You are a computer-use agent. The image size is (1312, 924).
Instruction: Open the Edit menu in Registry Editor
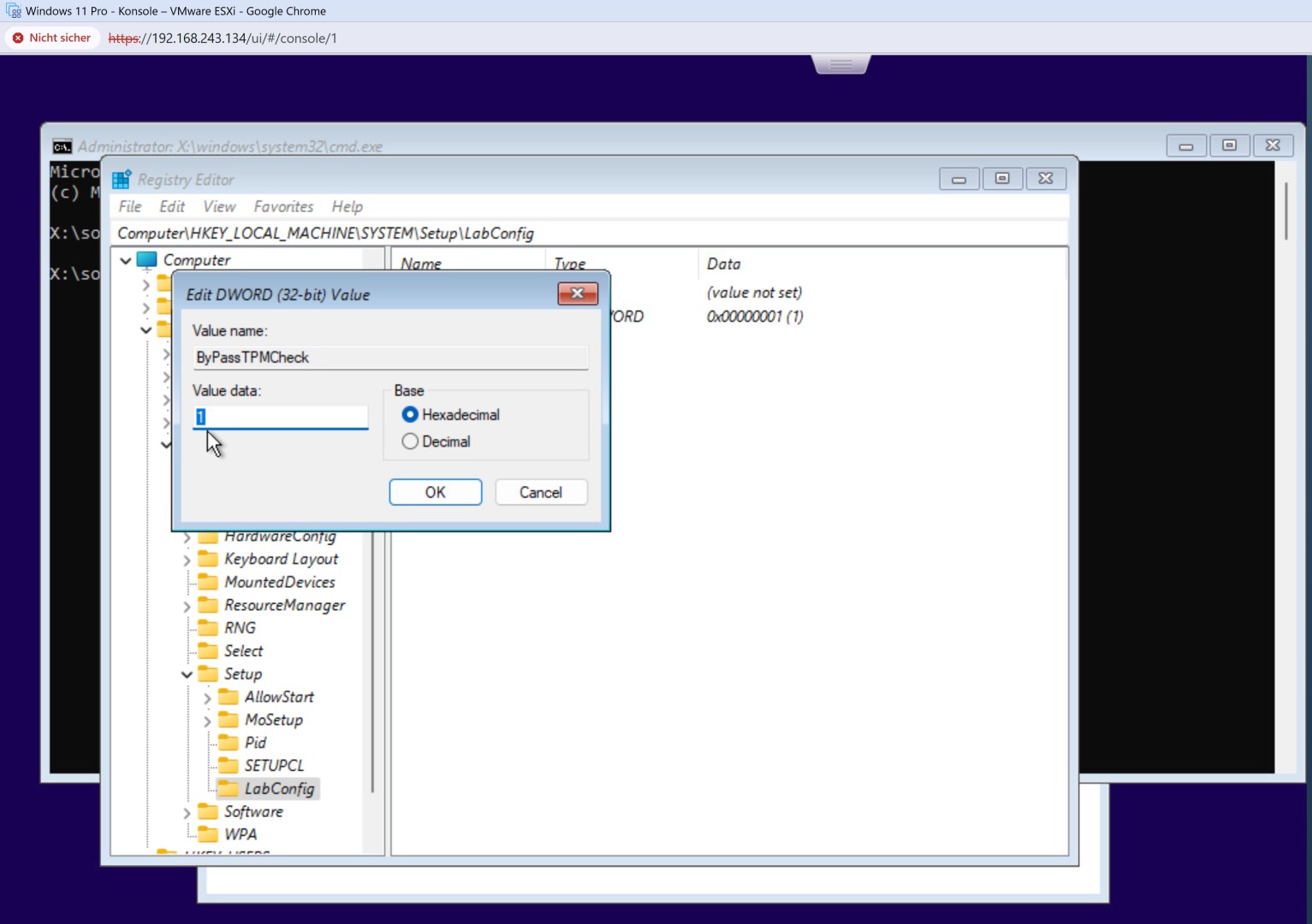172,206
